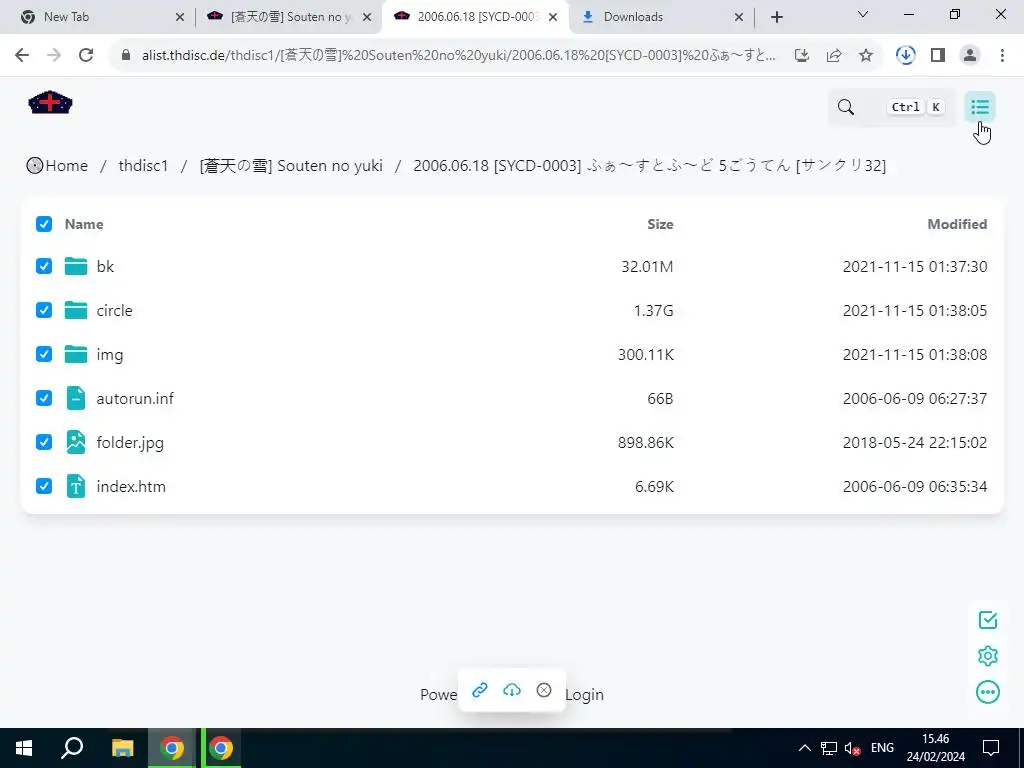Uncheck the index.htm checkbox
1024x768 pixels.
44,487
